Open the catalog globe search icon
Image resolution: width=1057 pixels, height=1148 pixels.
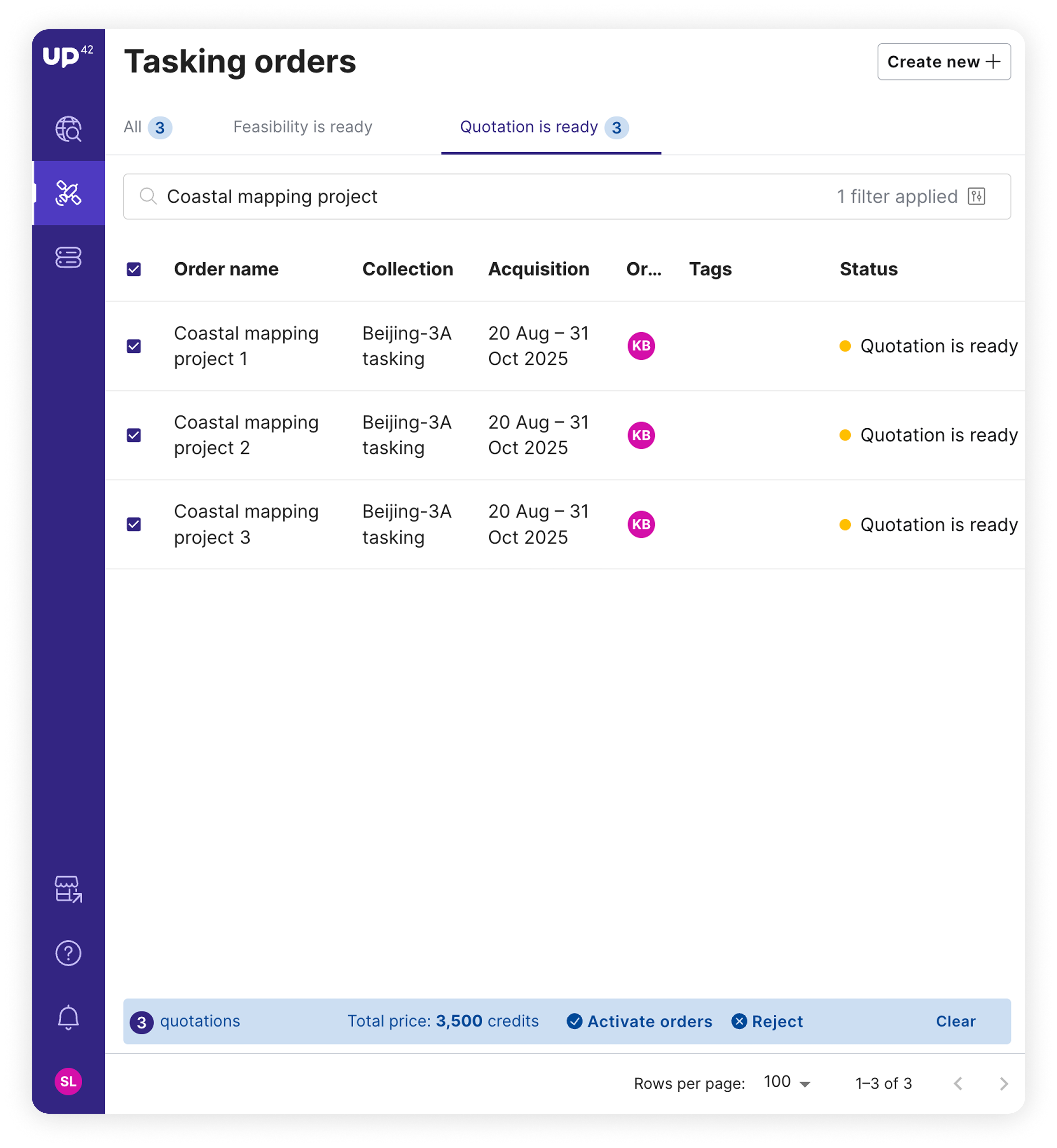point(68,129)
